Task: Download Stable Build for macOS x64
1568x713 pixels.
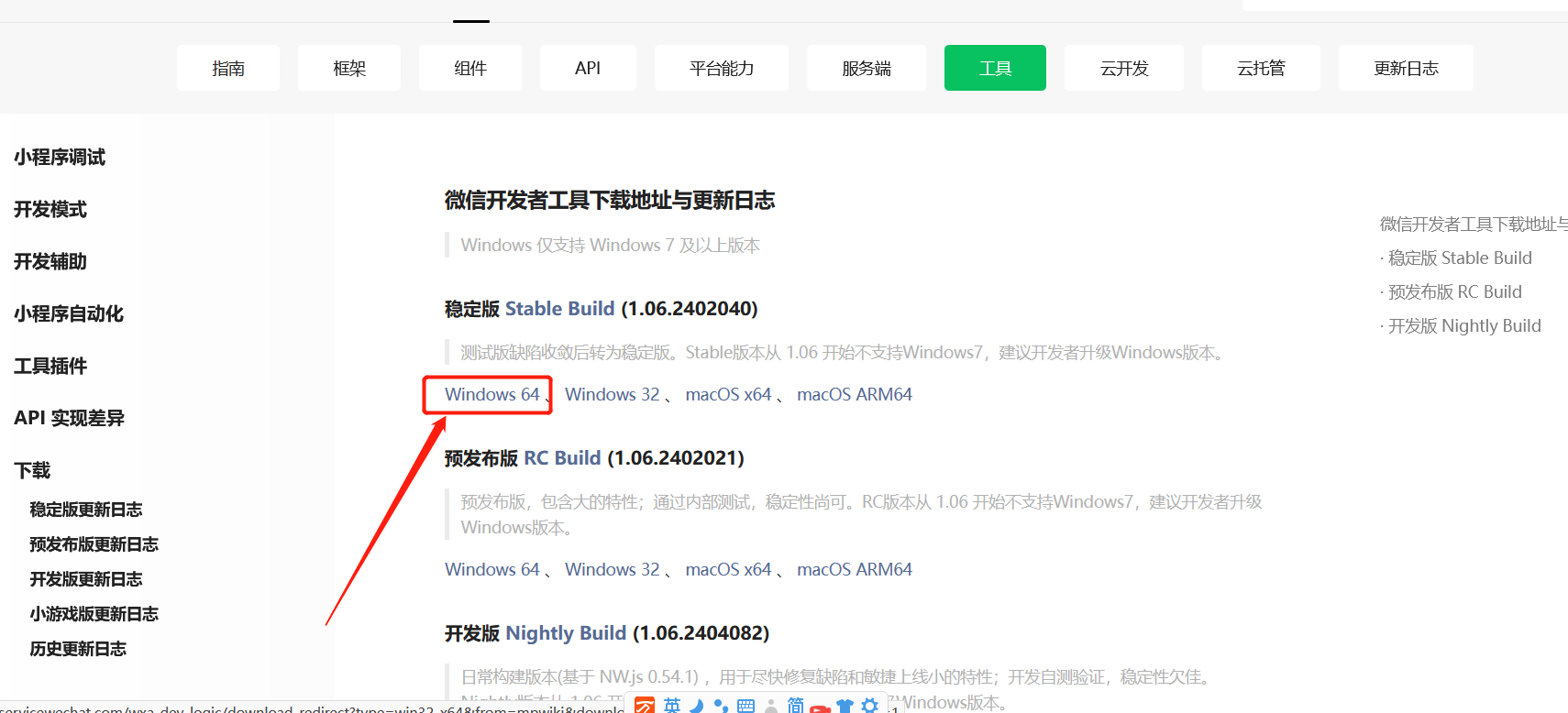Action: tap(728, 394)
